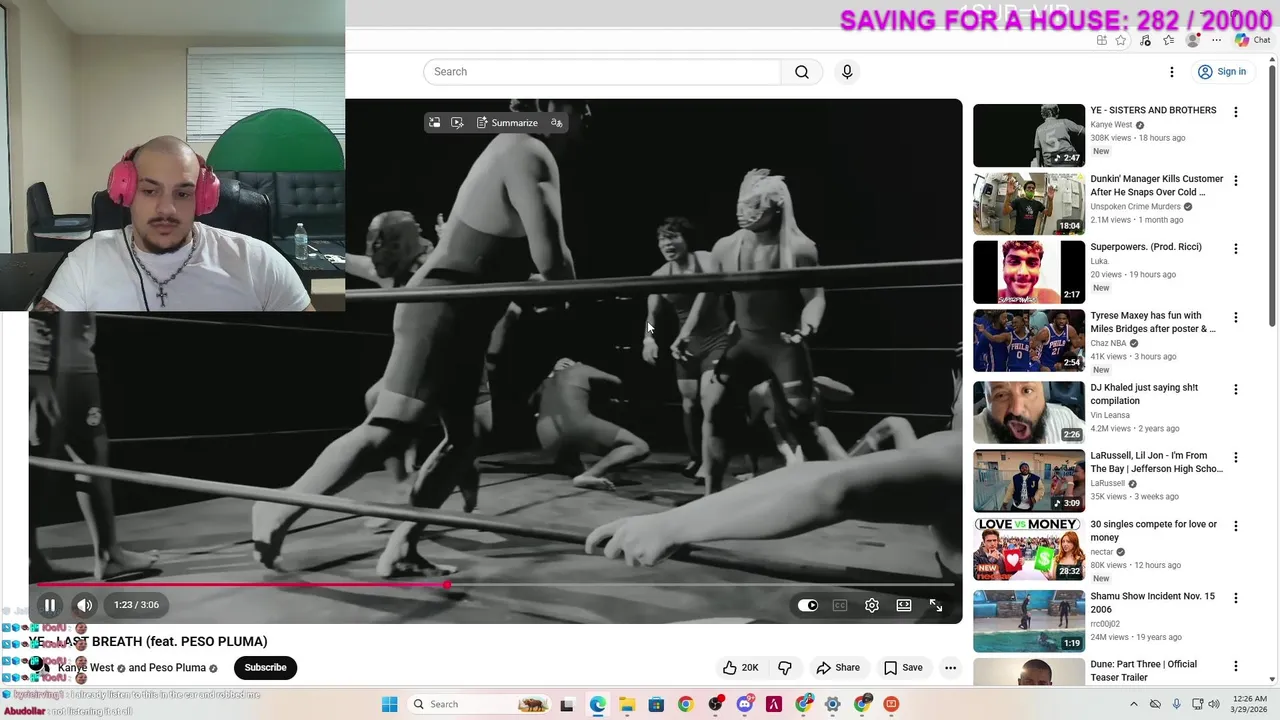This screenshot has width=1280, height=720.
Task: Visit Chaz NBA channel
Action: pos(1108,343)
